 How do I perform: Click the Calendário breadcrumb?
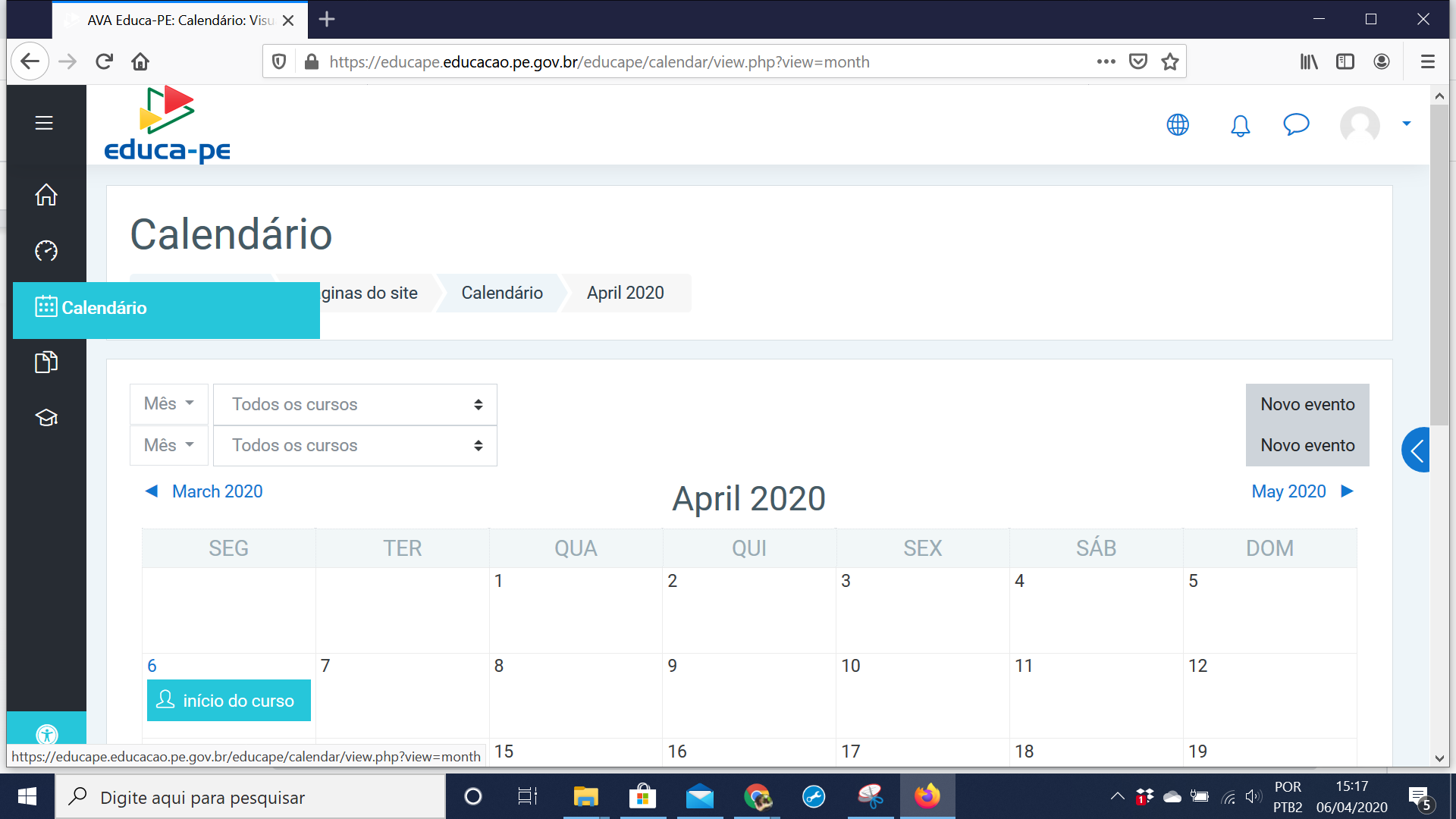click(502, 293)
